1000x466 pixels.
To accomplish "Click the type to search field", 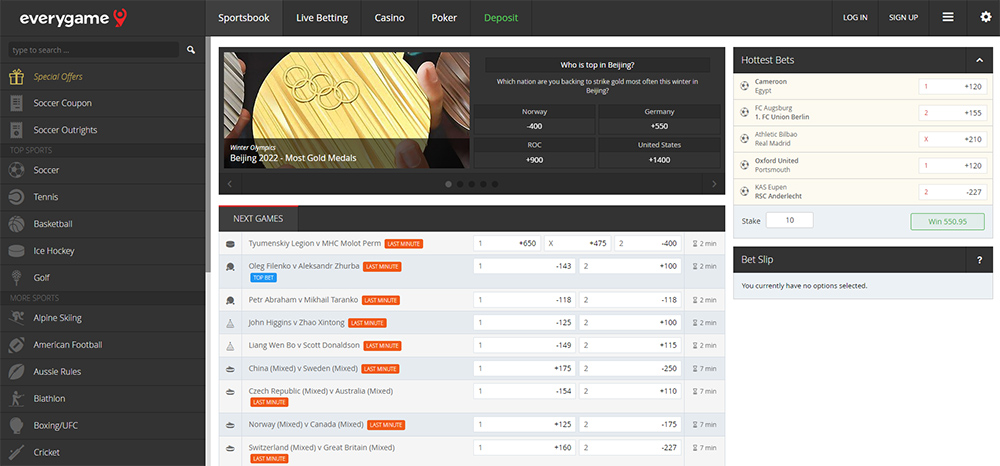I will (x=94, y=50).
